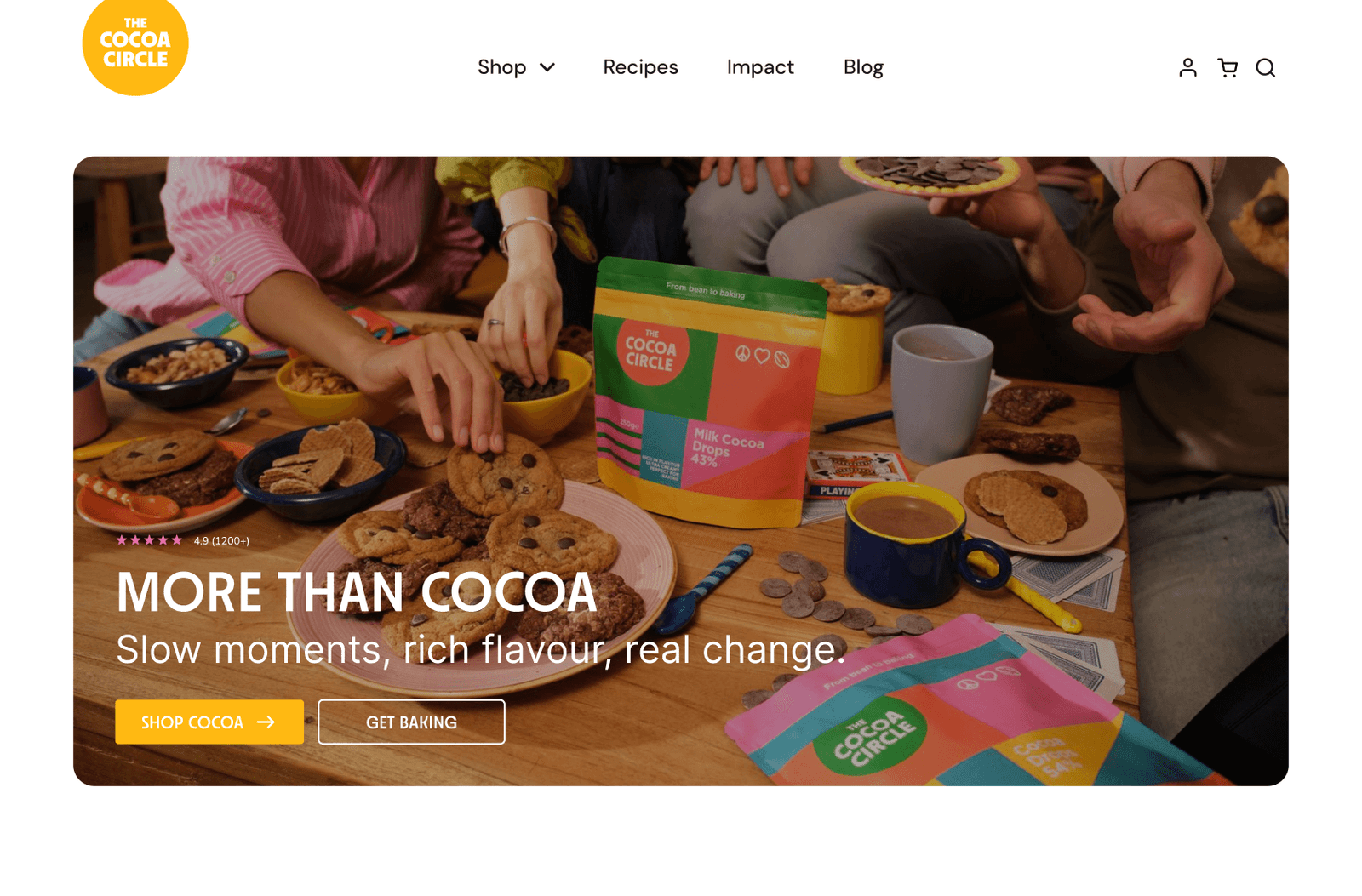
Task: Click the arrow in Shop Cocoa button
Action: 266,722
